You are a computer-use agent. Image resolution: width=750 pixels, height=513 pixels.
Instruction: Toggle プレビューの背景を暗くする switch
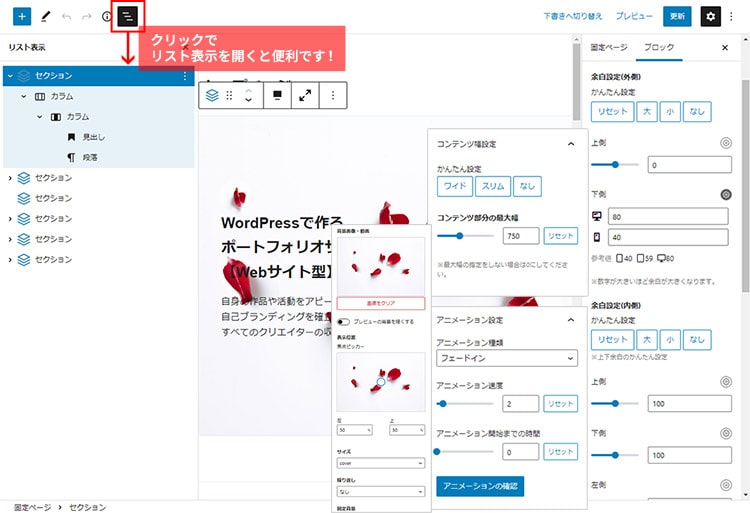[343, 322]
